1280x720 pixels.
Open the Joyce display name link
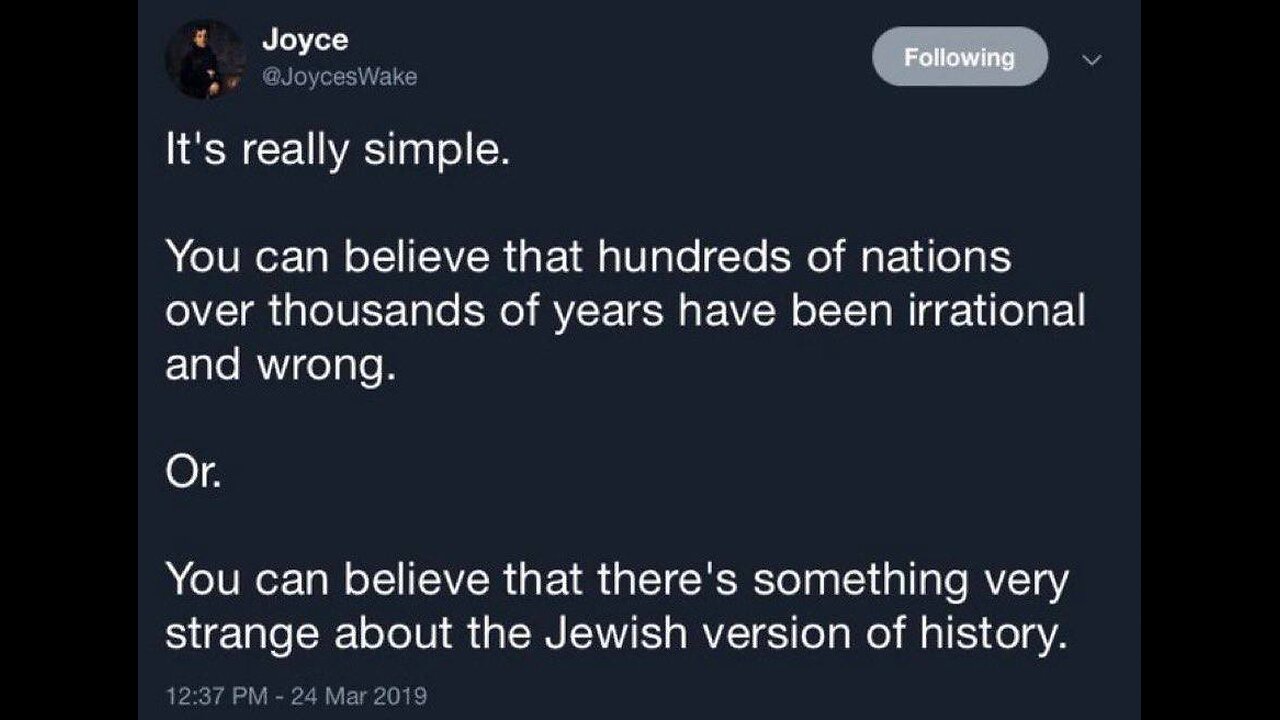point(304,40)
